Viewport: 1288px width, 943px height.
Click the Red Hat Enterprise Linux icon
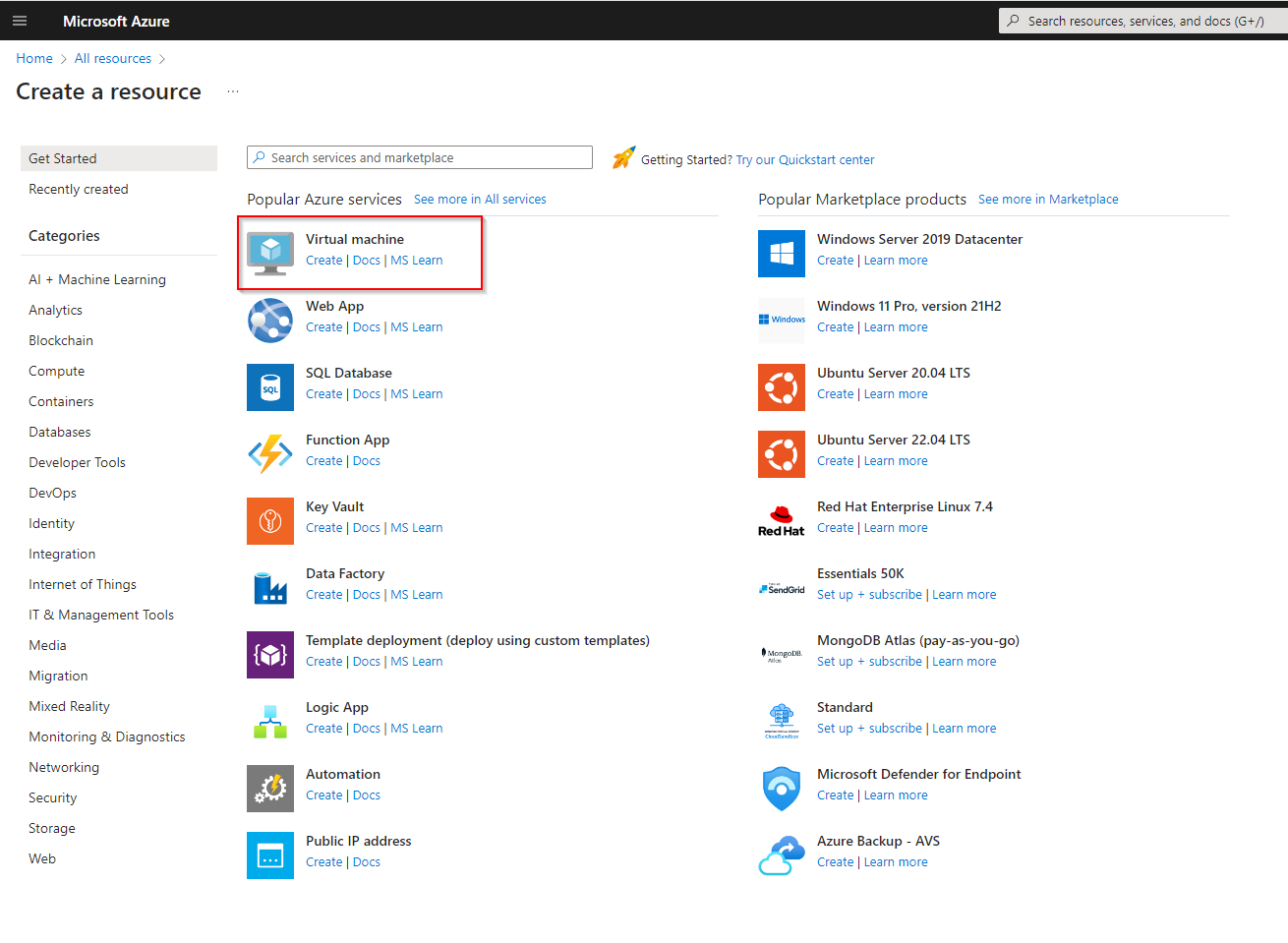coord(781,520)
